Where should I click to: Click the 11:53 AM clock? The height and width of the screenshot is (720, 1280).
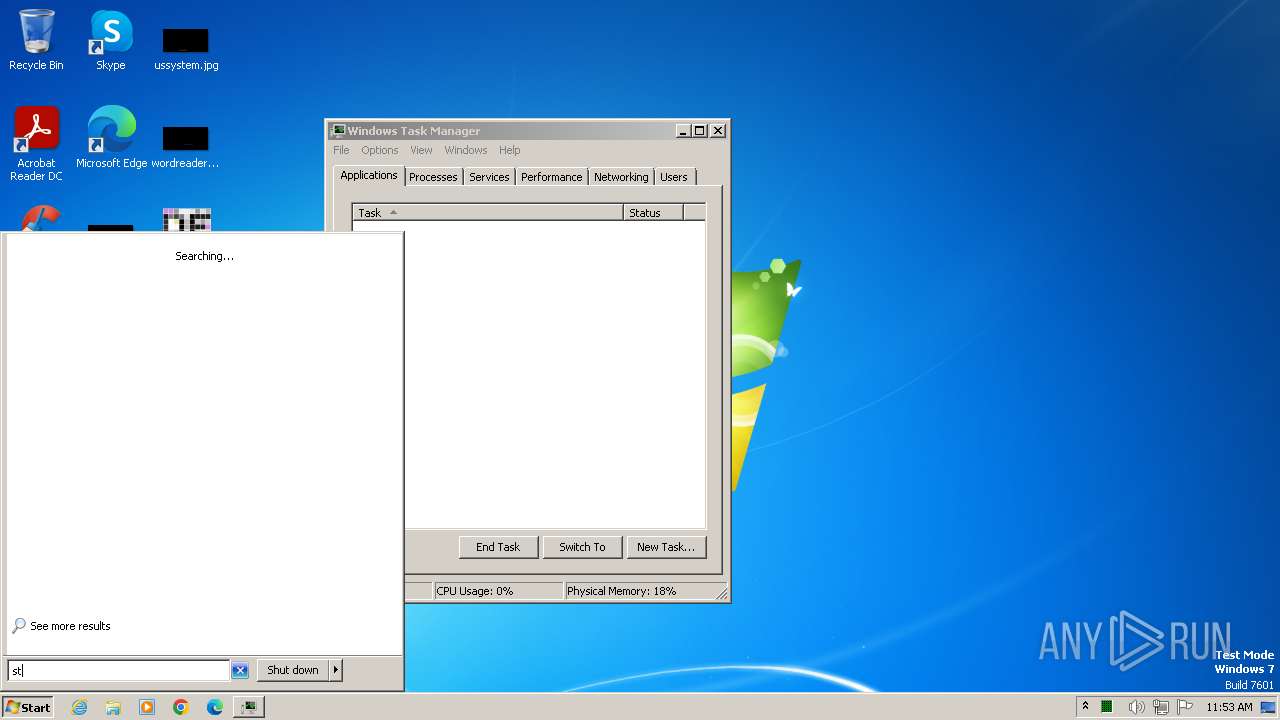pyautogui.click(x=1229, y=707)
